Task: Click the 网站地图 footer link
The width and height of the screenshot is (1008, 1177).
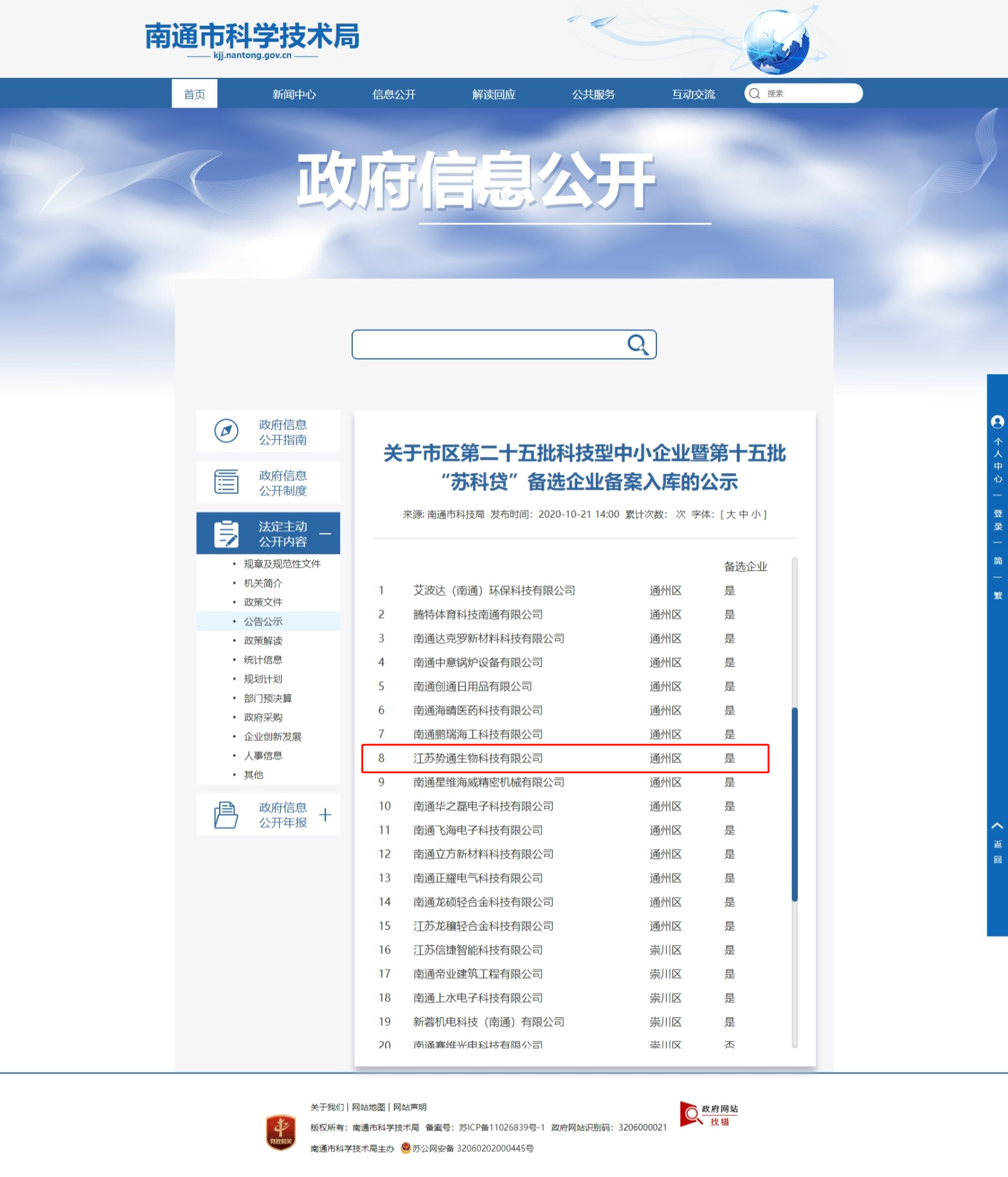Action: pos(368,1107)
